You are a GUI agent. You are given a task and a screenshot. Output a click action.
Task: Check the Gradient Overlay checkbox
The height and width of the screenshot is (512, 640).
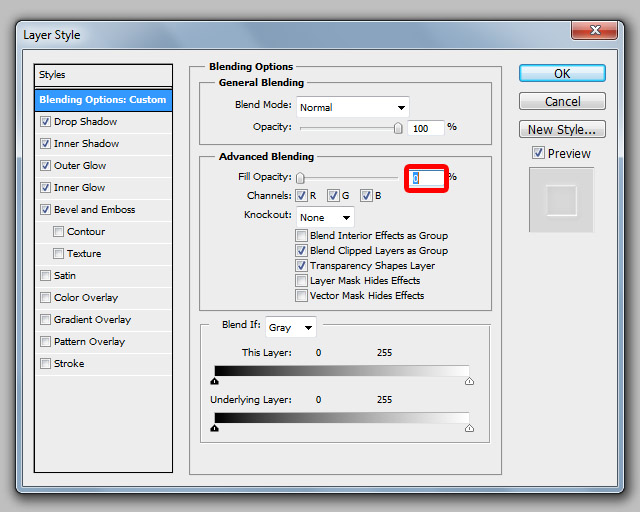pos(45,320)
